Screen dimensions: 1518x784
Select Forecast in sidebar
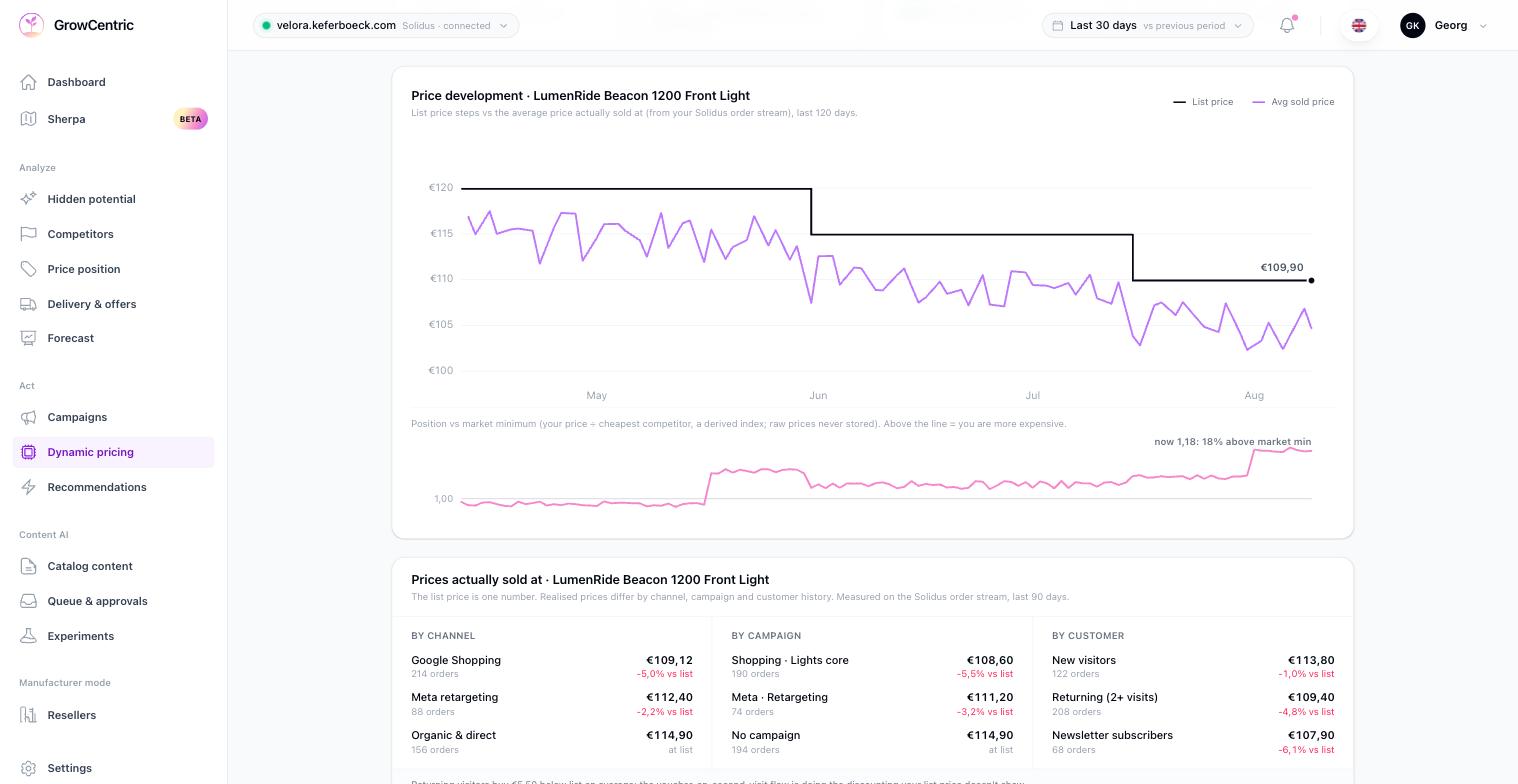(x=114, y=338)
